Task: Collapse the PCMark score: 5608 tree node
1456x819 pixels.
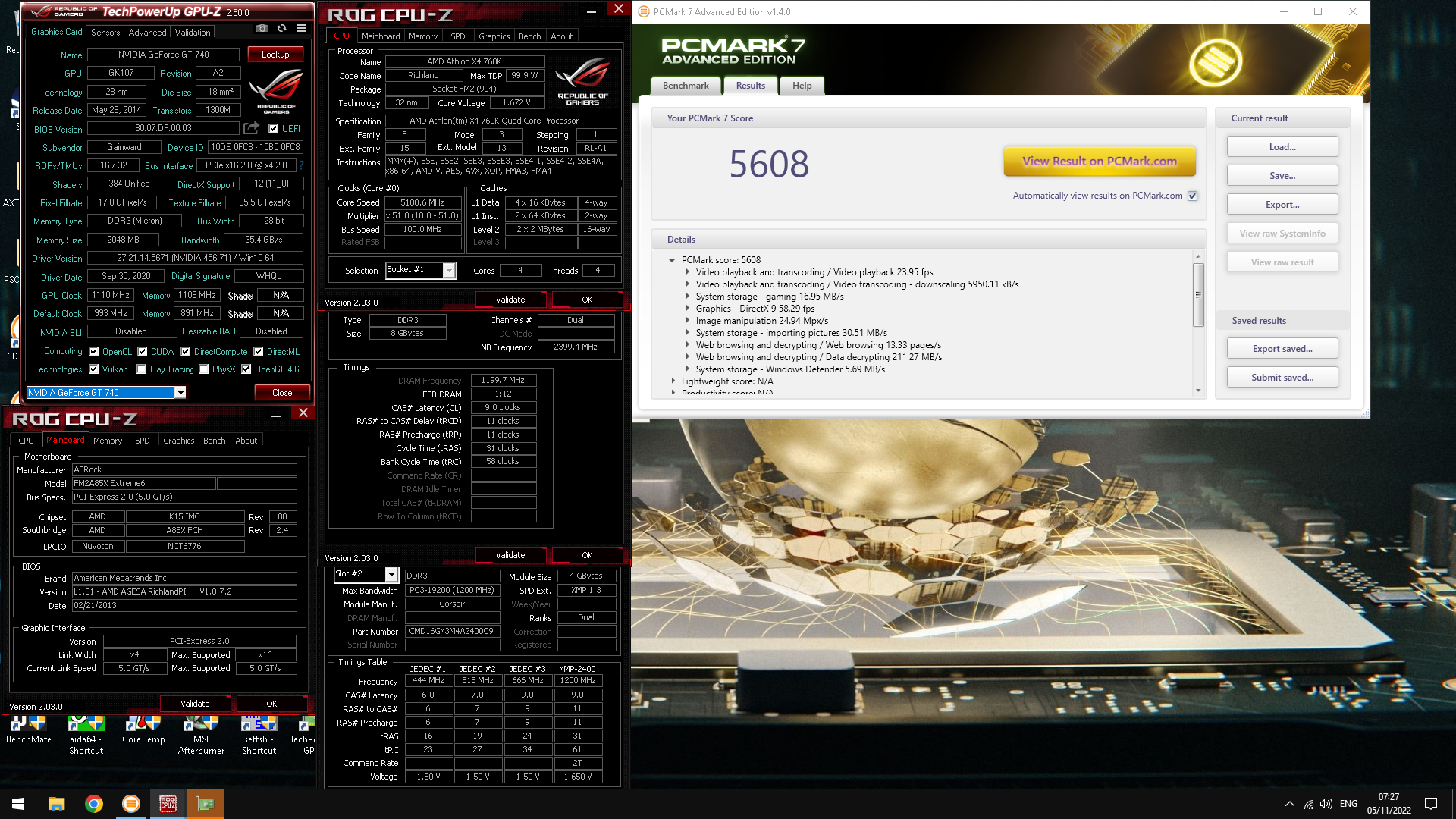Action: click(672, 260)
